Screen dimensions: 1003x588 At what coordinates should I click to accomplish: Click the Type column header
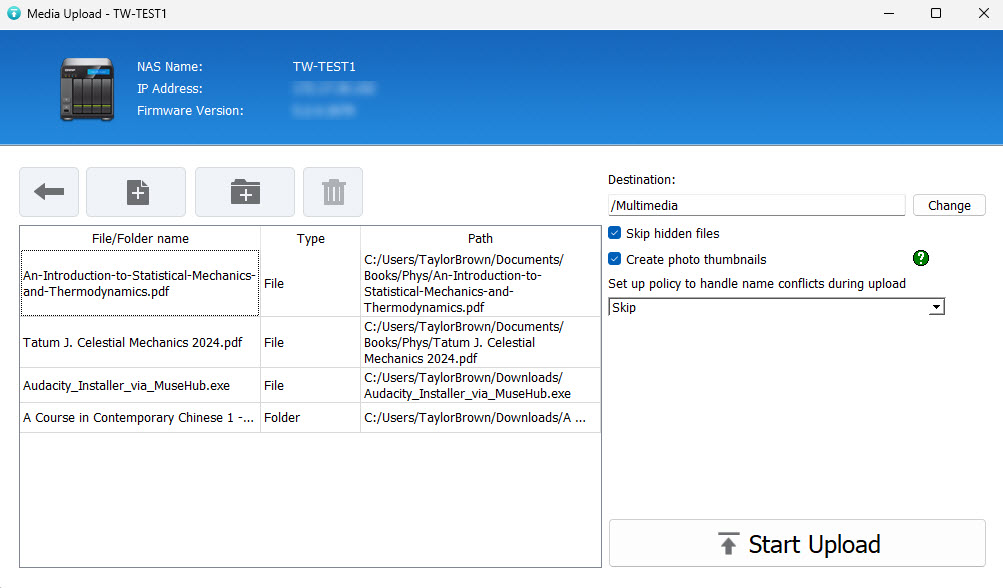click(310, 238)
